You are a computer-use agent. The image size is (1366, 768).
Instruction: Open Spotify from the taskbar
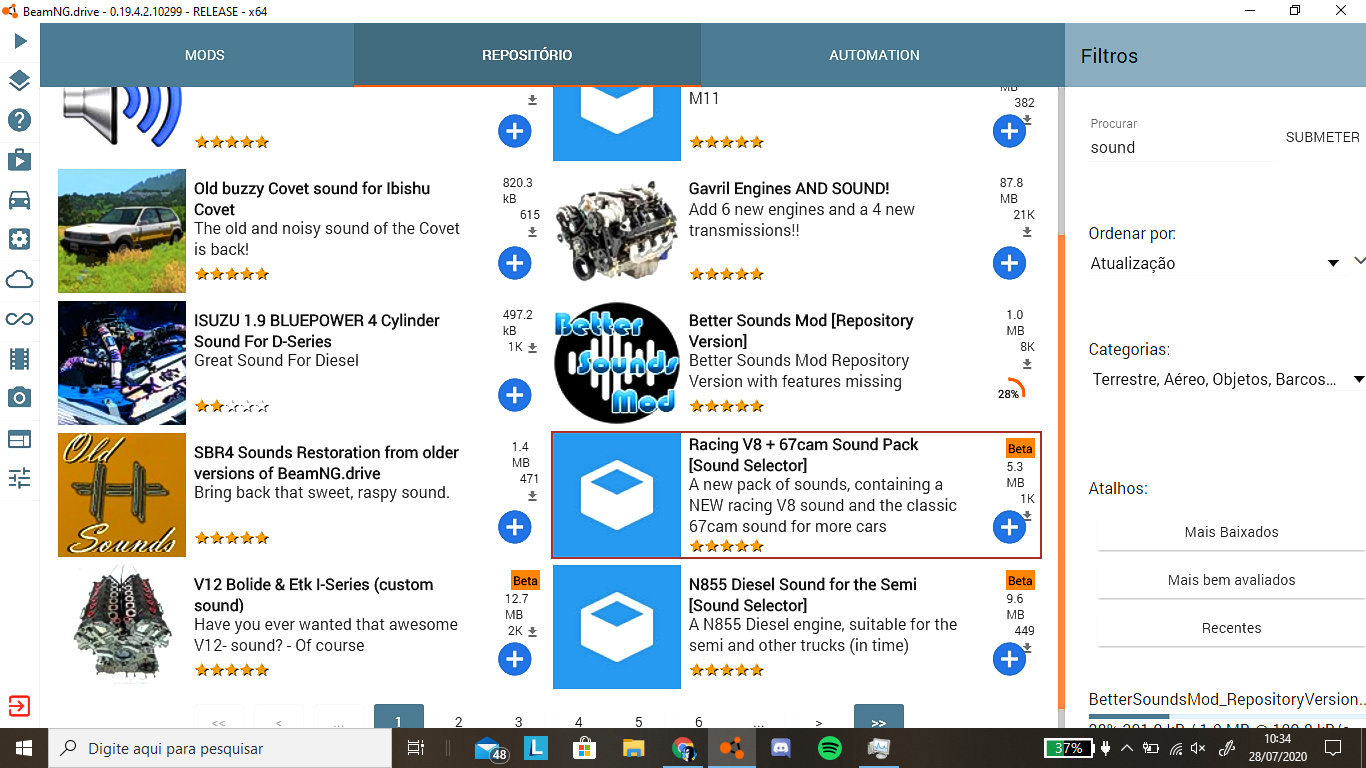829,748
